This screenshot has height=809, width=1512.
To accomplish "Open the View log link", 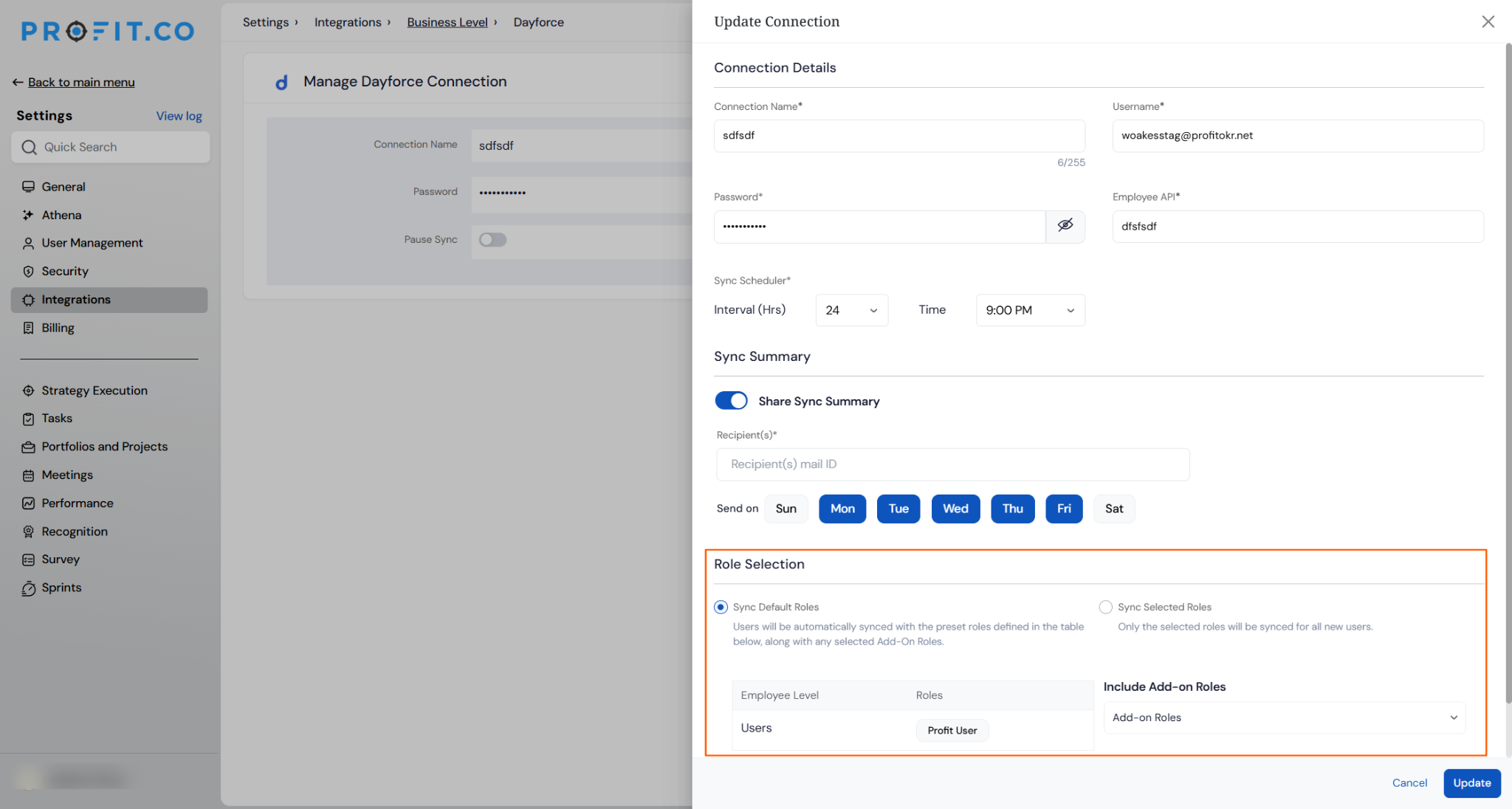I will 179,116.
